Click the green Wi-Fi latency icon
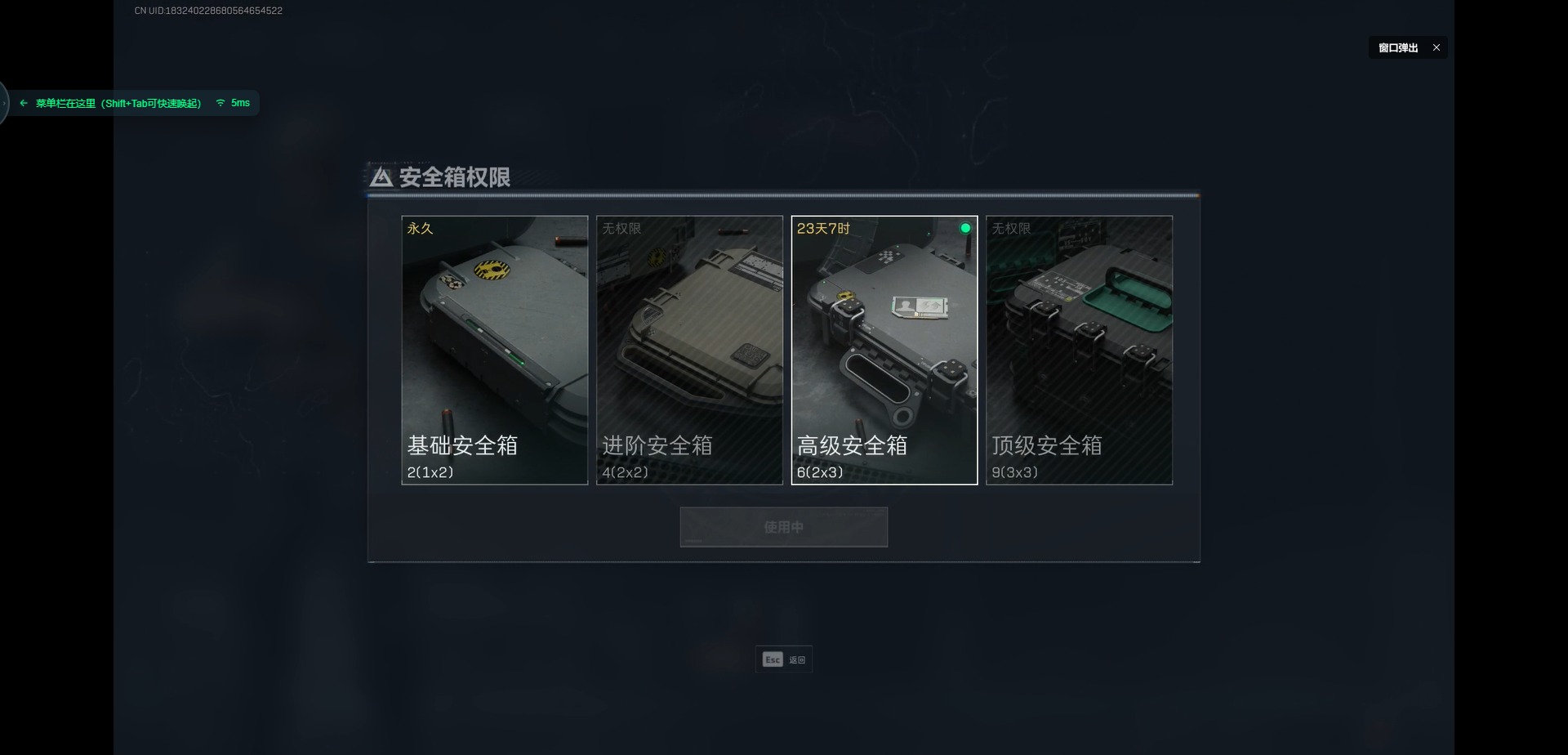 click(220, 103)
